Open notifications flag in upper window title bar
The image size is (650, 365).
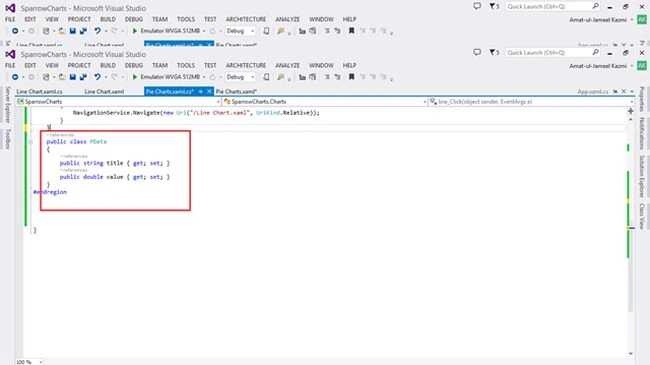coord(494,6)
